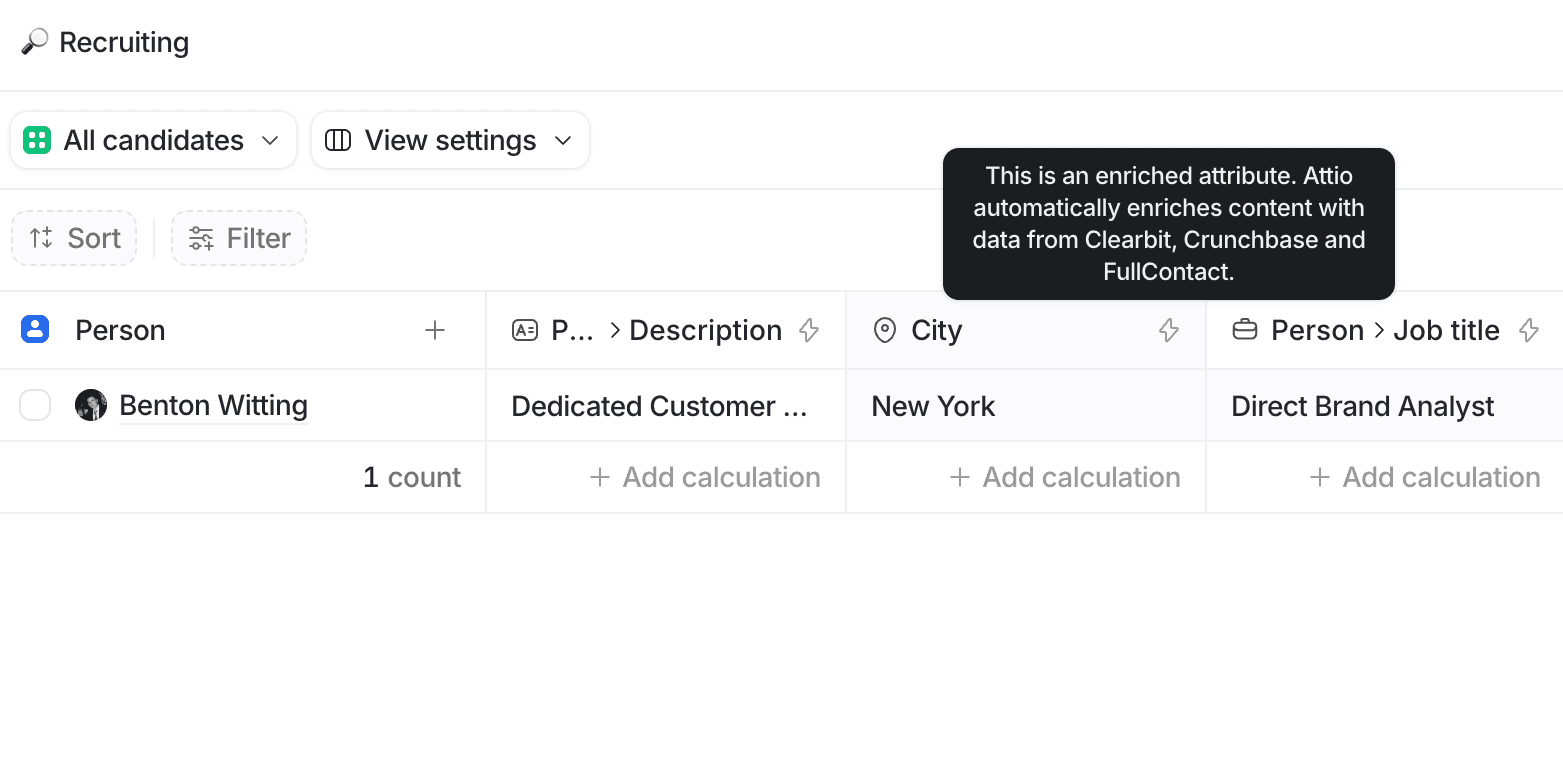Open the View settings dropdown

coord(449,140)
